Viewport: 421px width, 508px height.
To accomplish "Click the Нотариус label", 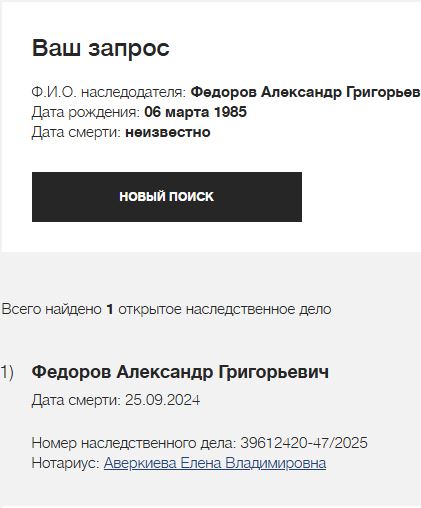I will (x=66, y=463).
